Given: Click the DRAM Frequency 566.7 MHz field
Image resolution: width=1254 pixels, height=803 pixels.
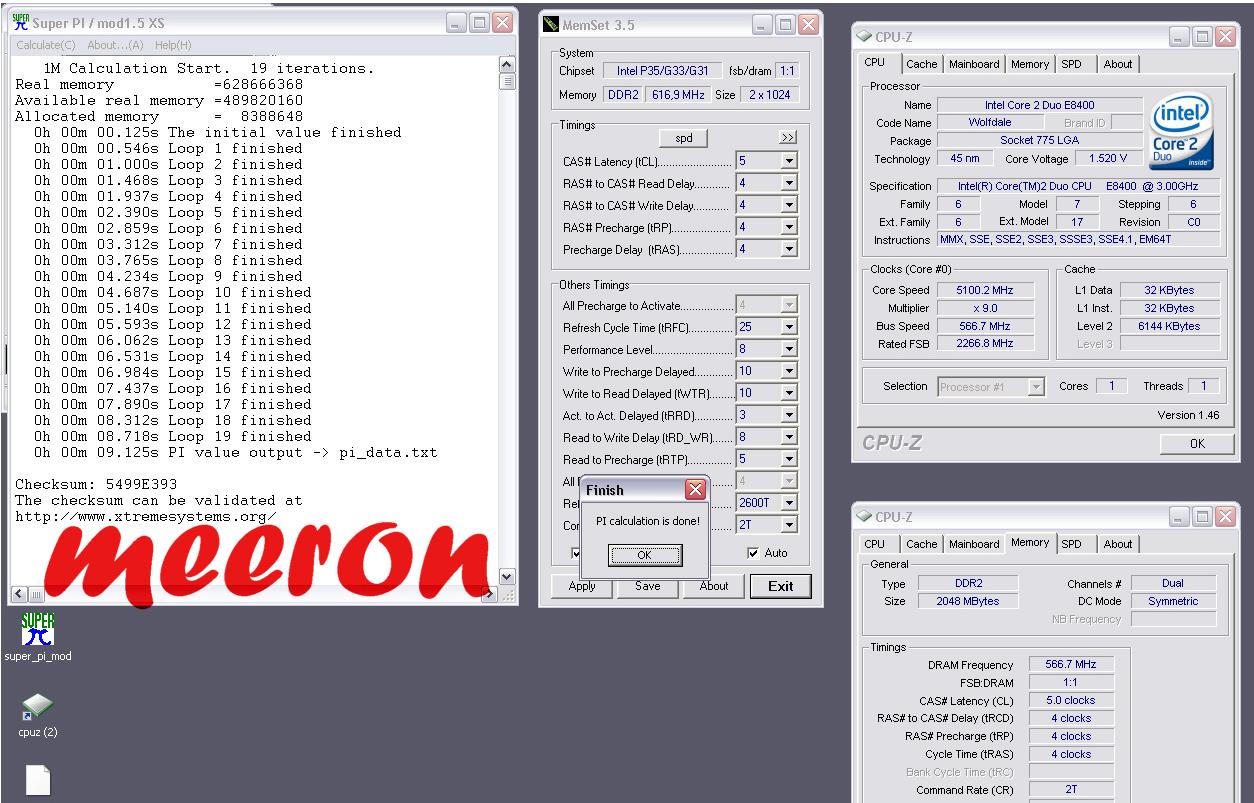Looking at the screenshot, I should click(1070, 664).
